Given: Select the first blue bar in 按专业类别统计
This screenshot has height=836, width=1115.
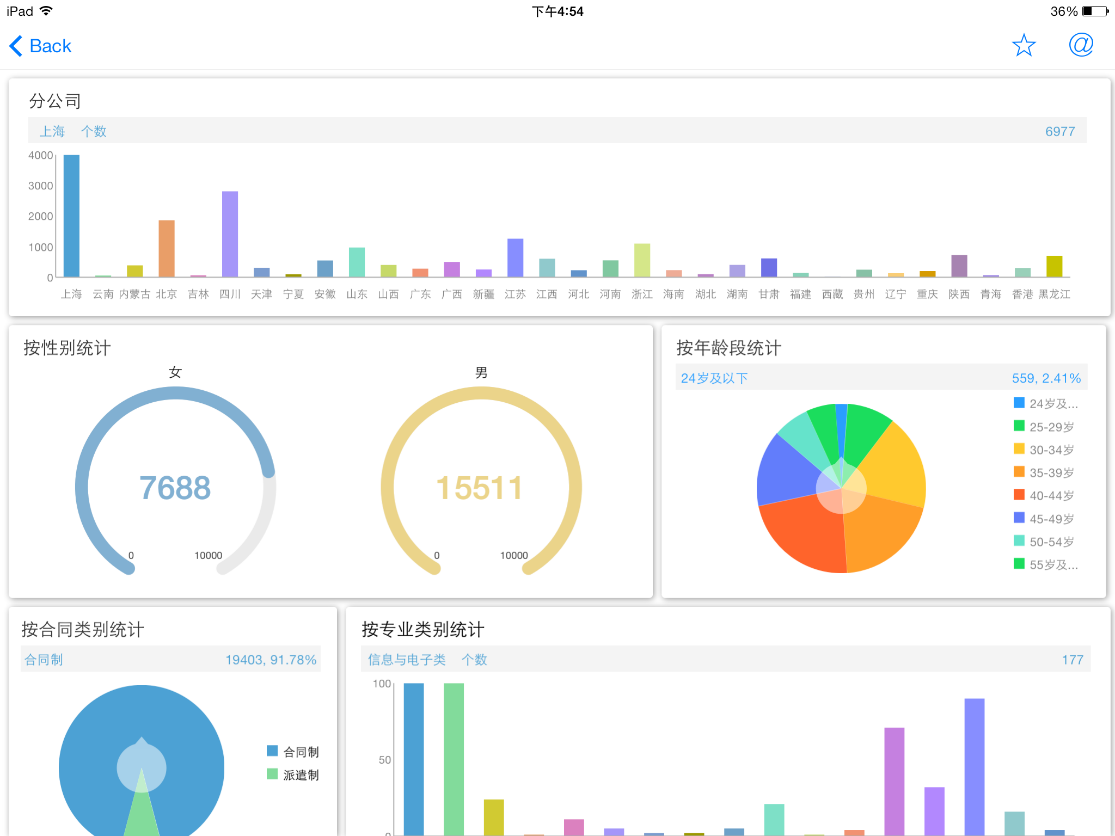Looking at the screenshot, I should coord(413,759).
